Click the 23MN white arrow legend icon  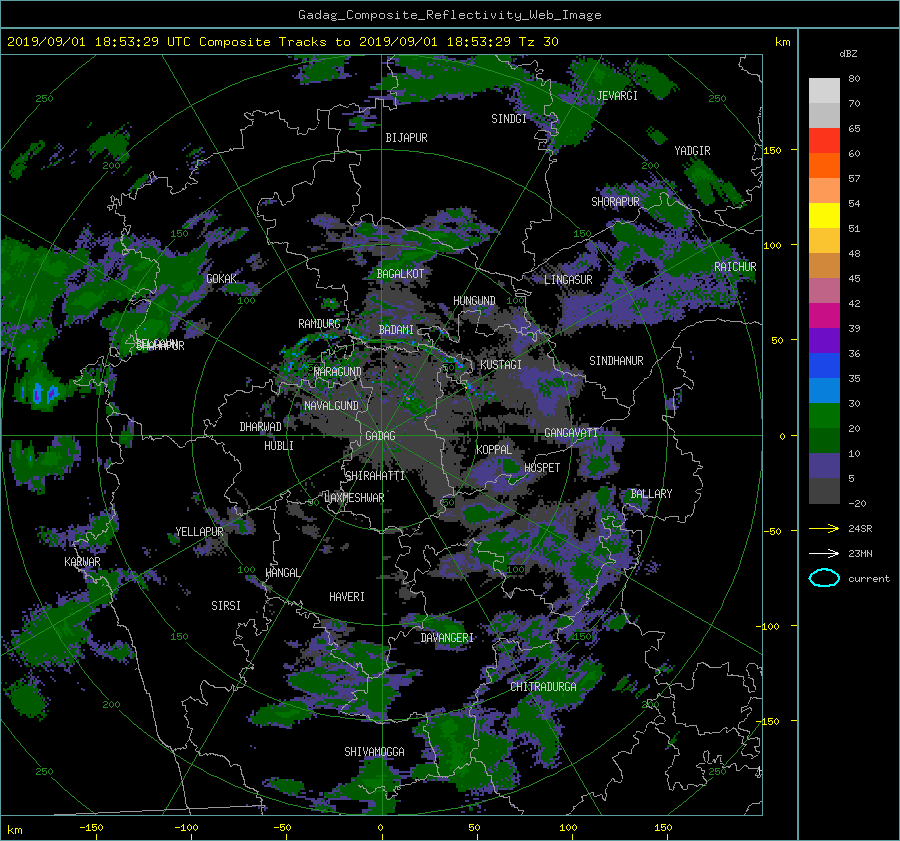click(824, 553)
